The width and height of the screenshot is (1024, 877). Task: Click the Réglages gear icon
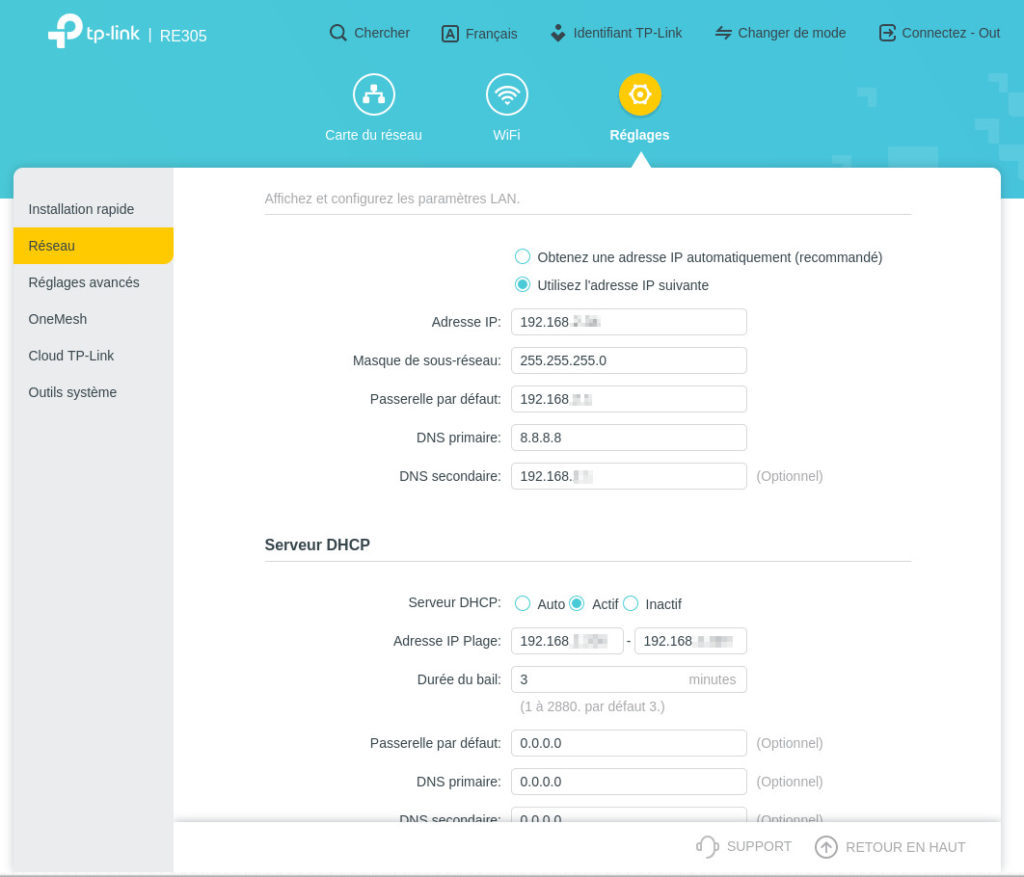click(x=640, y=95)
